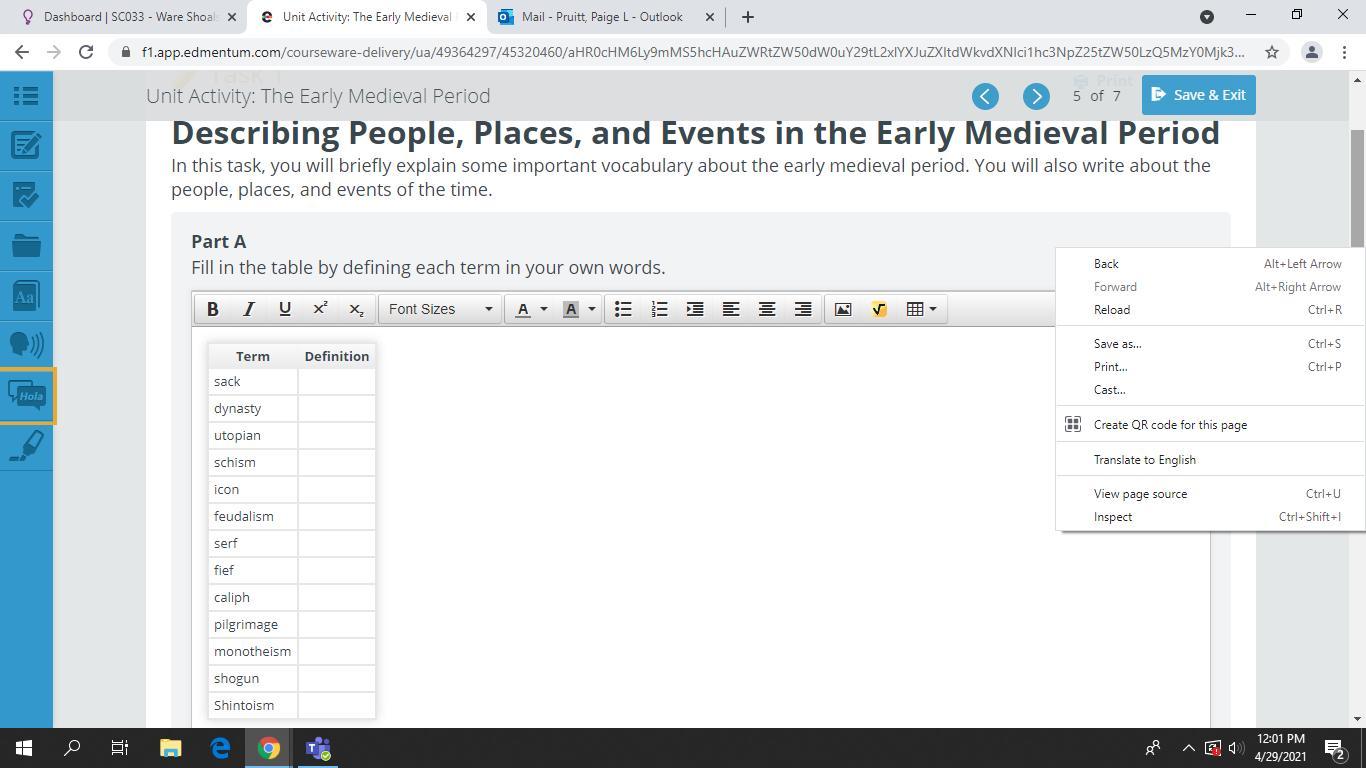Choose Inspect from the context menu
The width and height of the screenshot is (1366, 768).
(x=1211, y=517)
